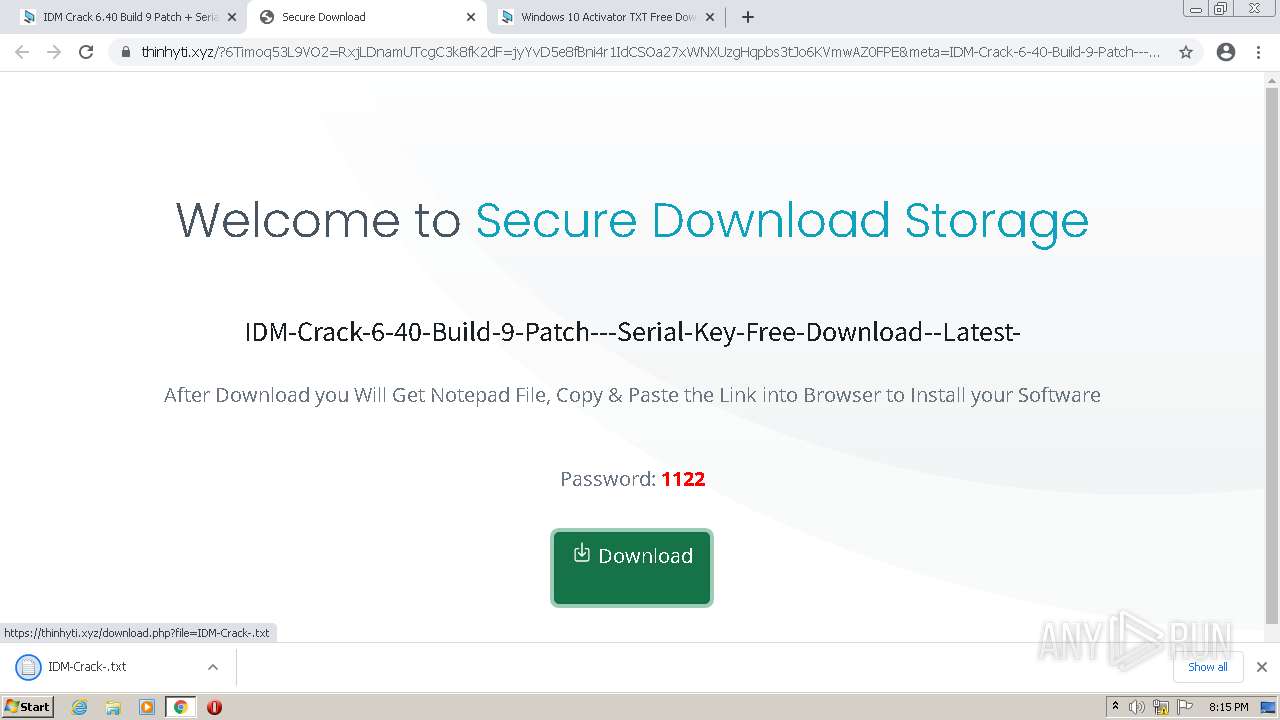The image size is (1280, 720).
Task: Click the thinhyti.xyz address bar
Action: pos(650,52)
